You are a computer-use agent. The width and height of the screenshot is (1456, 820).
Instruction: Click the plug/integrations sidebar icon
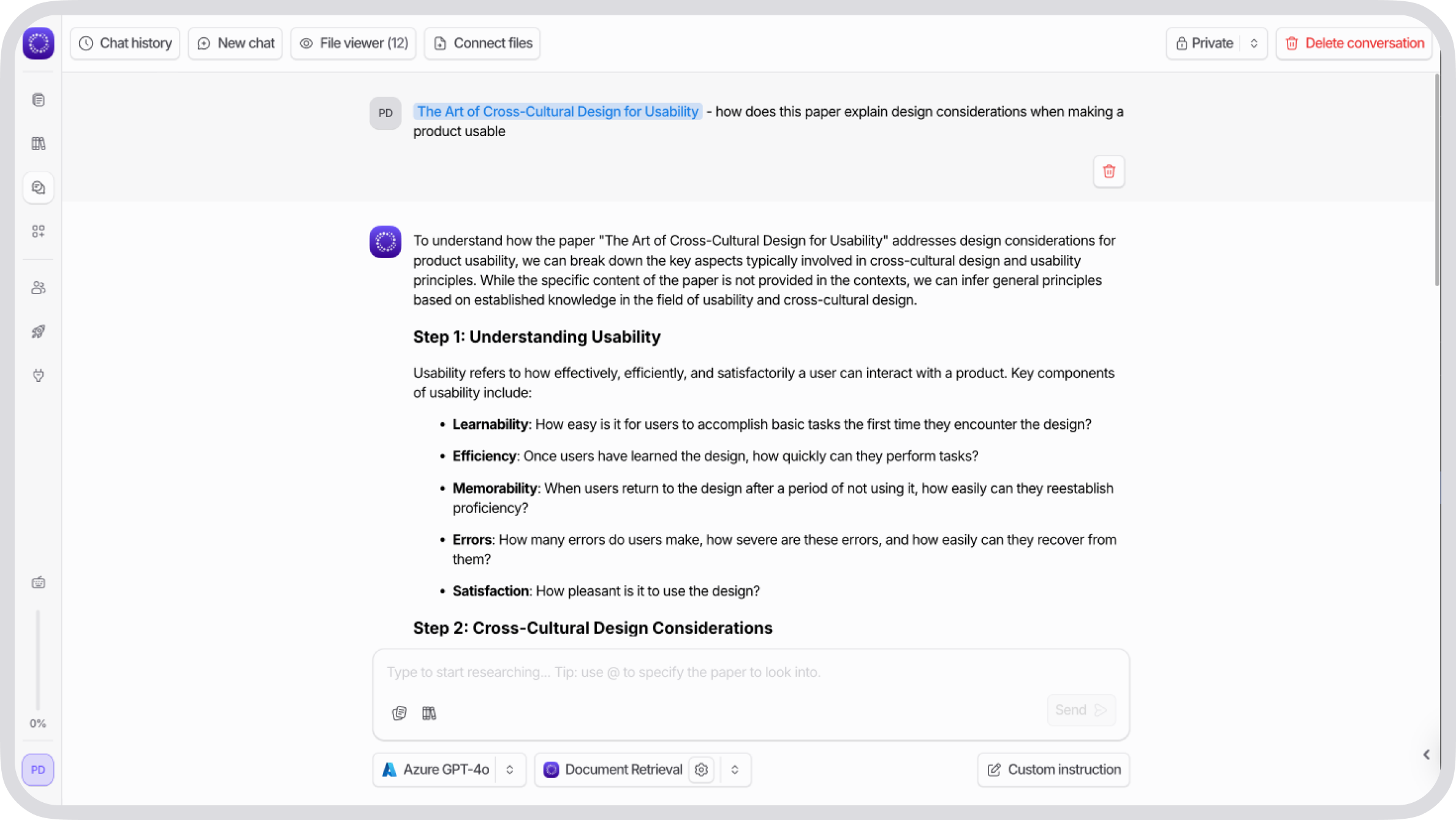(x=38, y=375)
